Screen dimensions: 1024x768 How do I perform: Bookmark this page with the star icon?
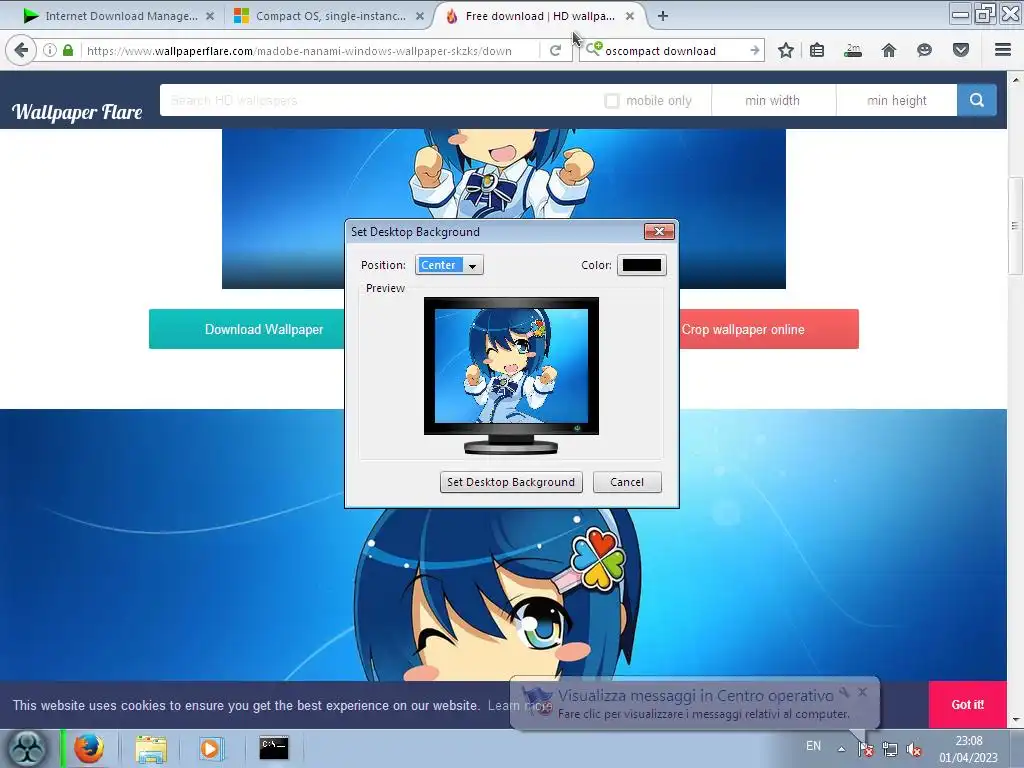pyautogui.click(x=786, y=50)
